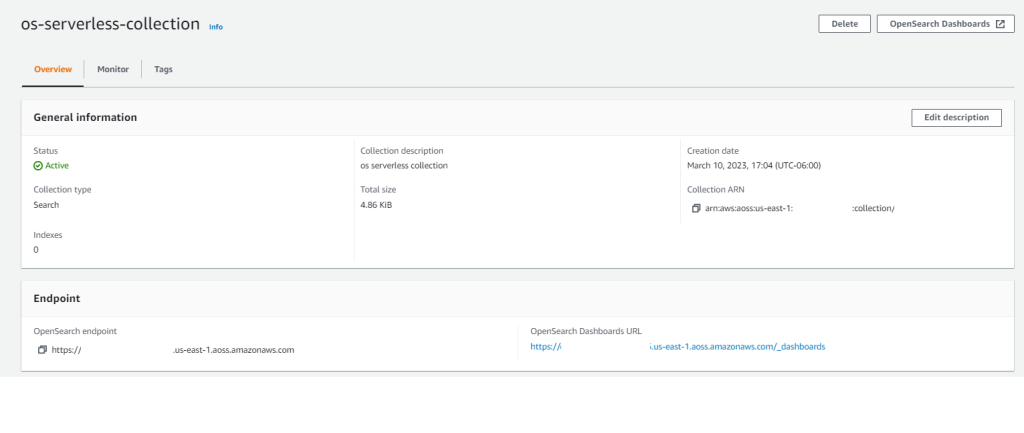
Task: Click the 4.86 KiB total size value
Action: point(376,205)
